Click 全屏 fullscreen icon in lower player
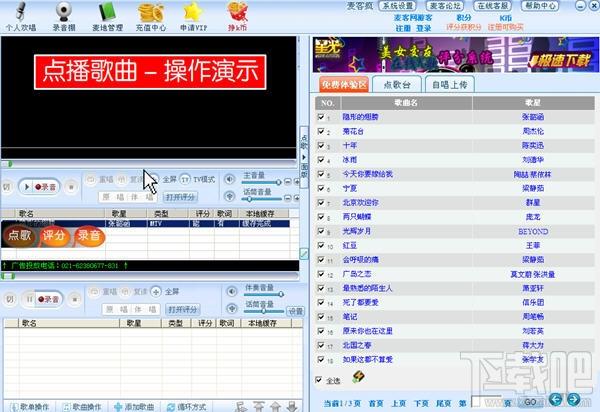600x412 pixels. click(156, 292)
